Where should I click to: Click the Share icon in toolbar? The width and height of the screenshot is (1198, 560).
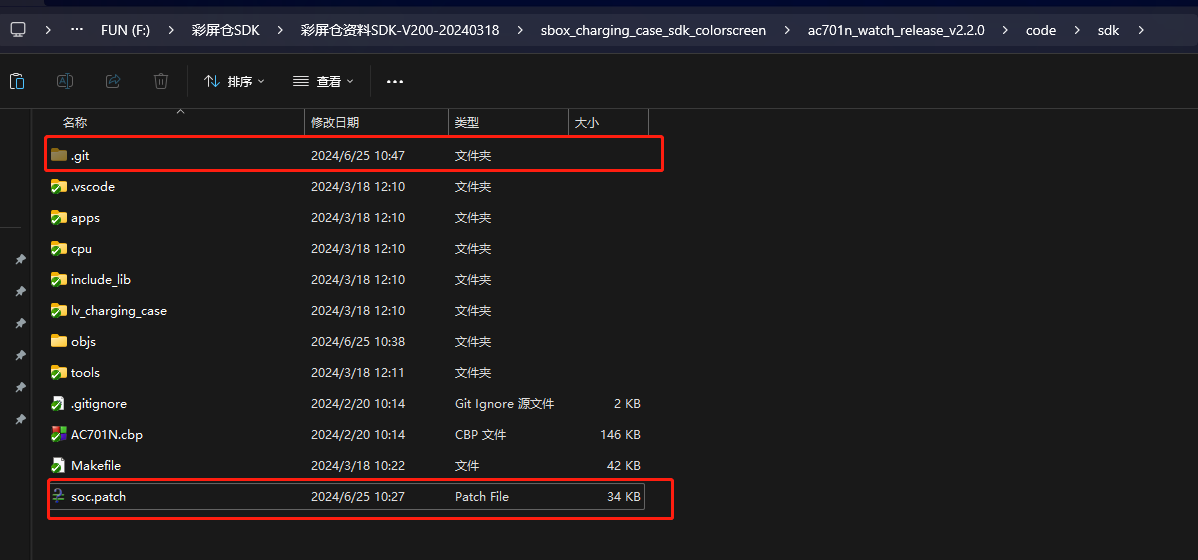pyautogui.click(x=113, y=81)
